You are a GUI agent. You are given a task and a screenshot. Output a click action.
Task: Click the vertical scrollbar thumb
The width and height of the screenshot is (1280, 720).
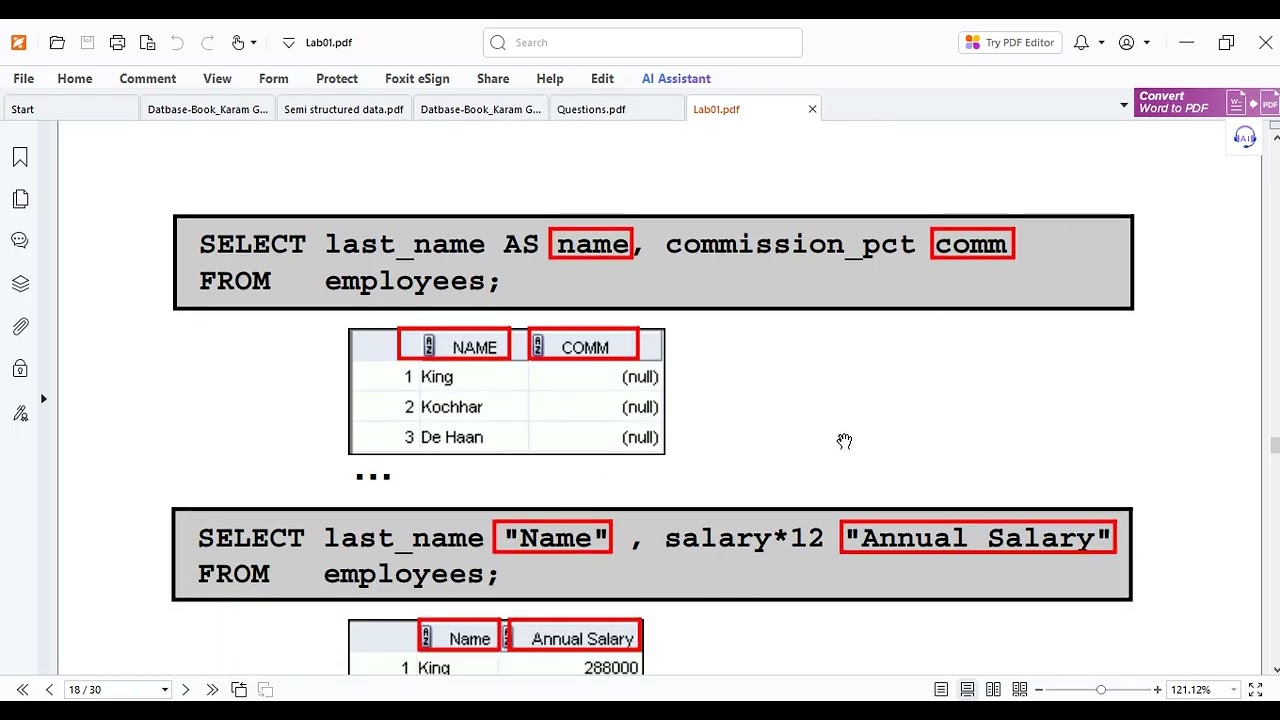point(1274,446)
